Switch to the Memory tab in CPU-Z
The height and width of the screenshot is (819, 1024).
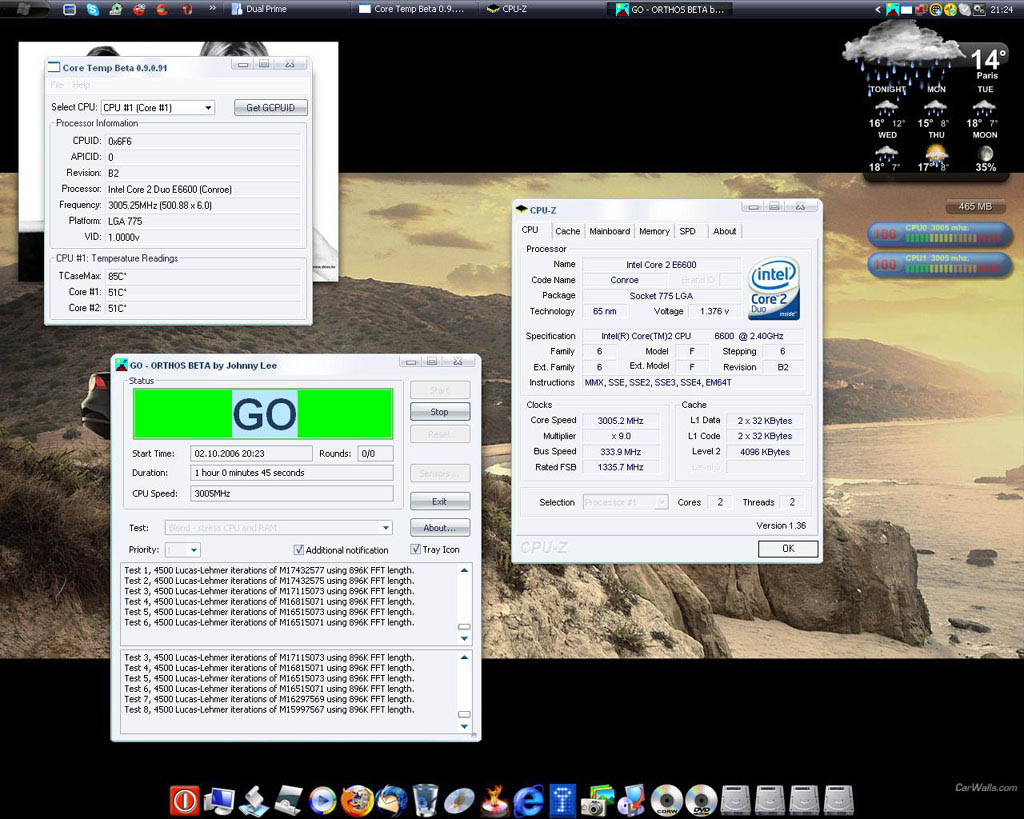[x=654, y=231]
